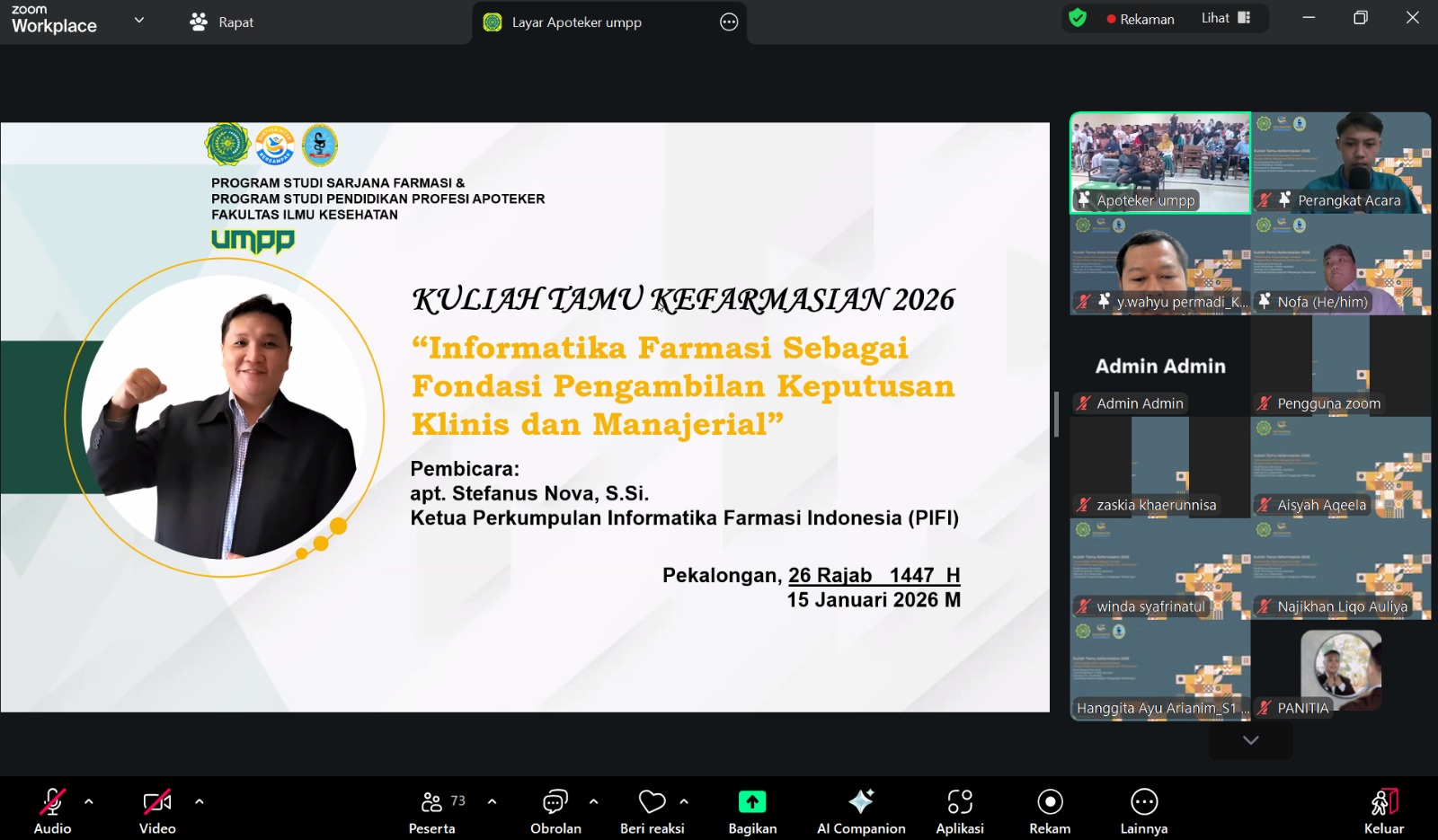Image resolution: width=1438 pixels, height=840 pixels.
Task: Switch to the Rapat tab
Action: coord(223,22)
